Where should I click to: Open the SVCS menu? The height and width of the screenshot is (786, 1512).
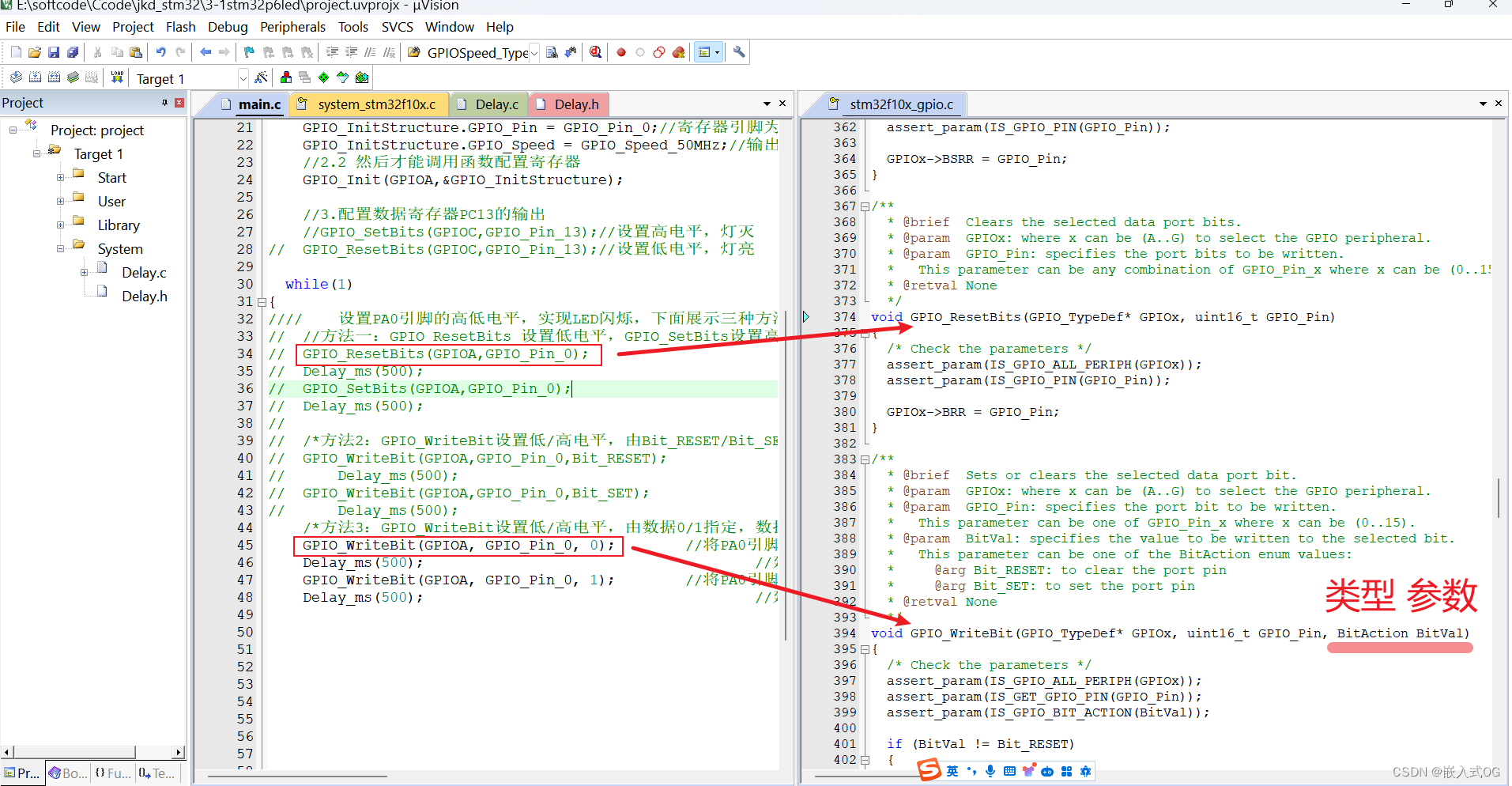[397, 27]
